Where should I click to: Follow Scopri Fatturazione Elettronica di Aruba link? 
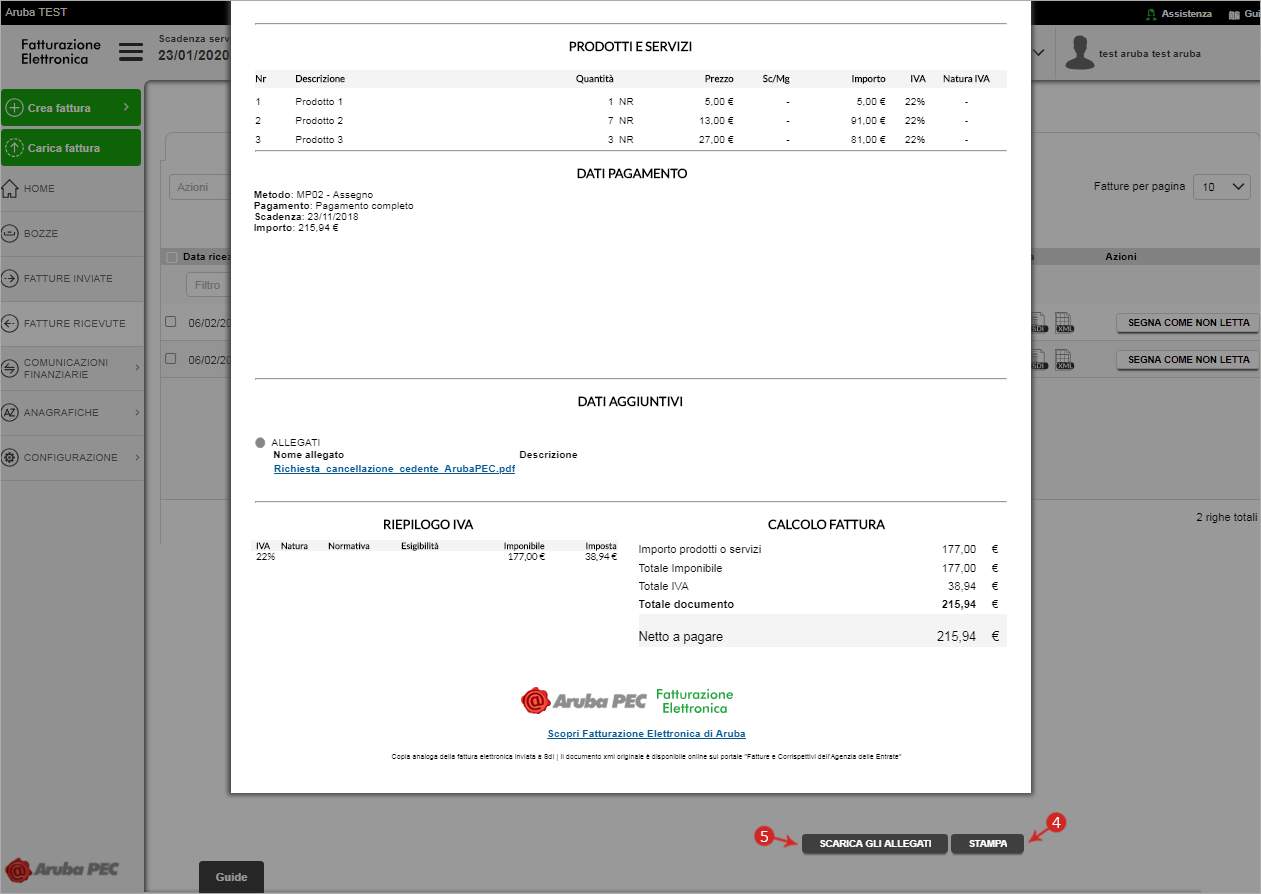coord(646,733)
